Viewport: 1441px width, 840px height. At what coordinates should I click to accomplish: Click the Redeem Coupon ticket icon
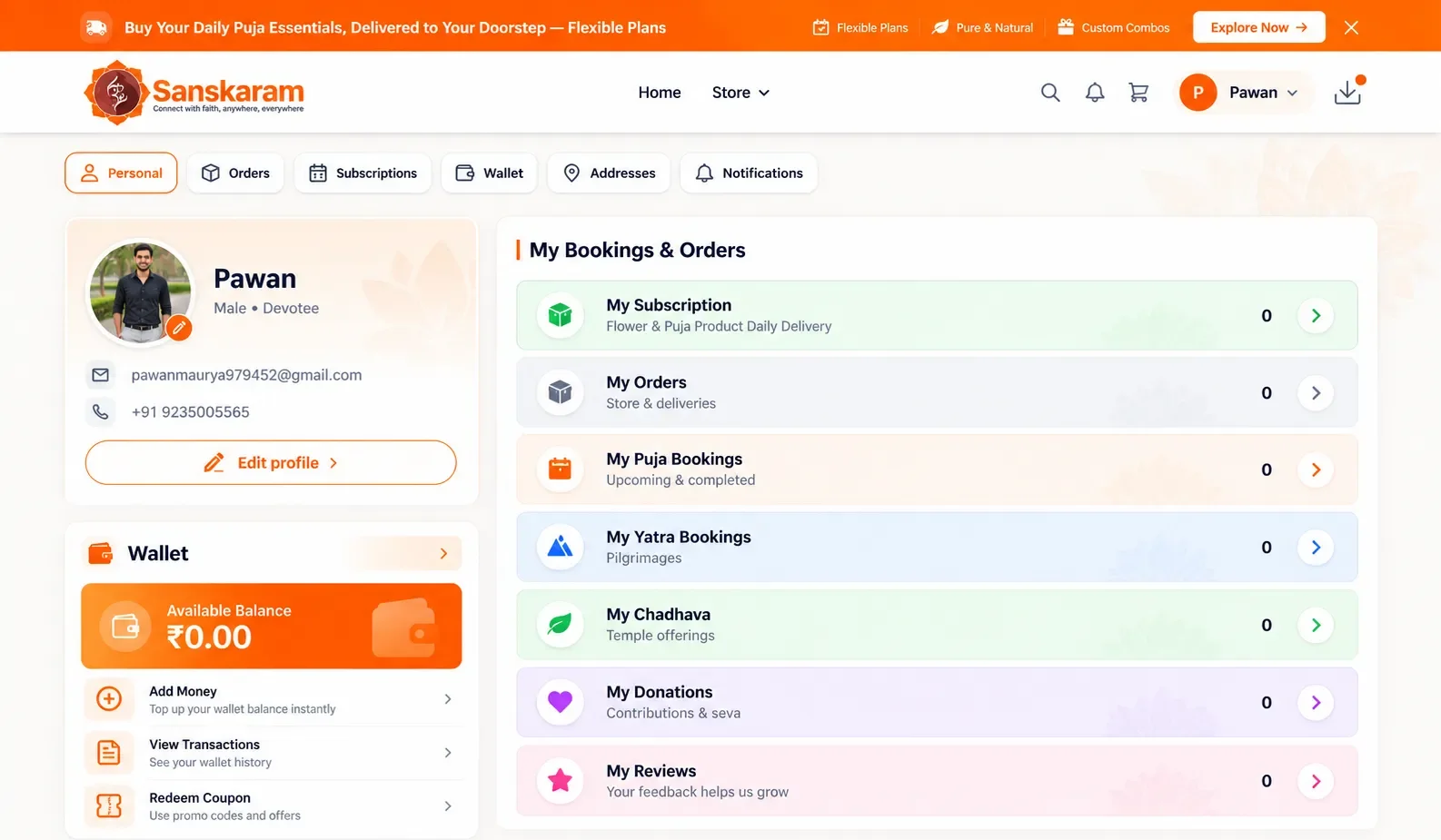click(x=109, y=805)
